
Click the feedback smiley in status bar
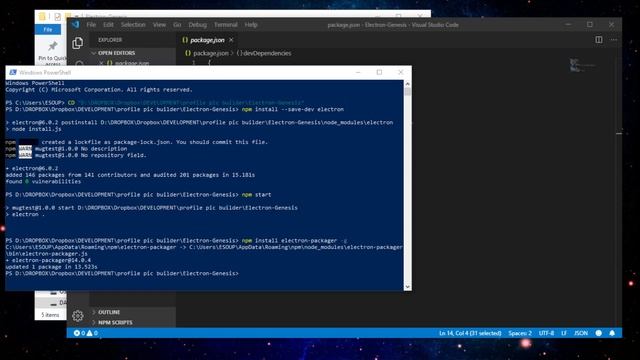(x=598, y=333)
